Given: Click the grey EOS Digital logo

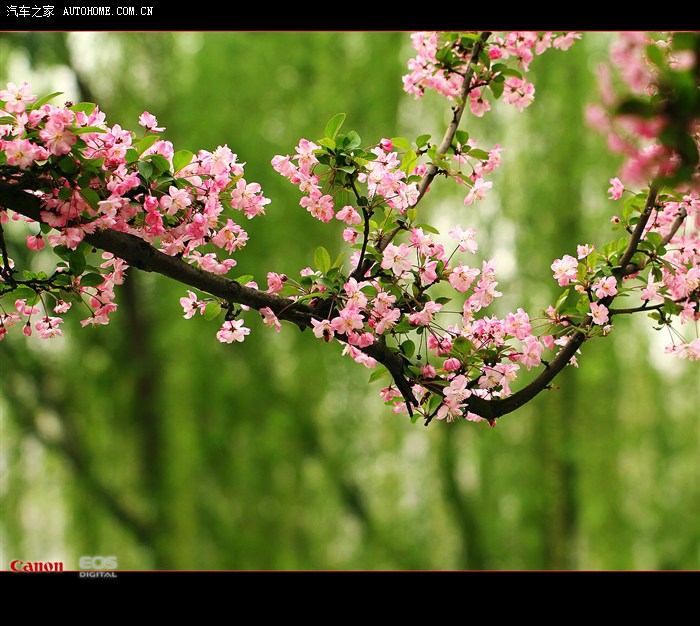Looking at the screenshot, I should pos(98,566).
